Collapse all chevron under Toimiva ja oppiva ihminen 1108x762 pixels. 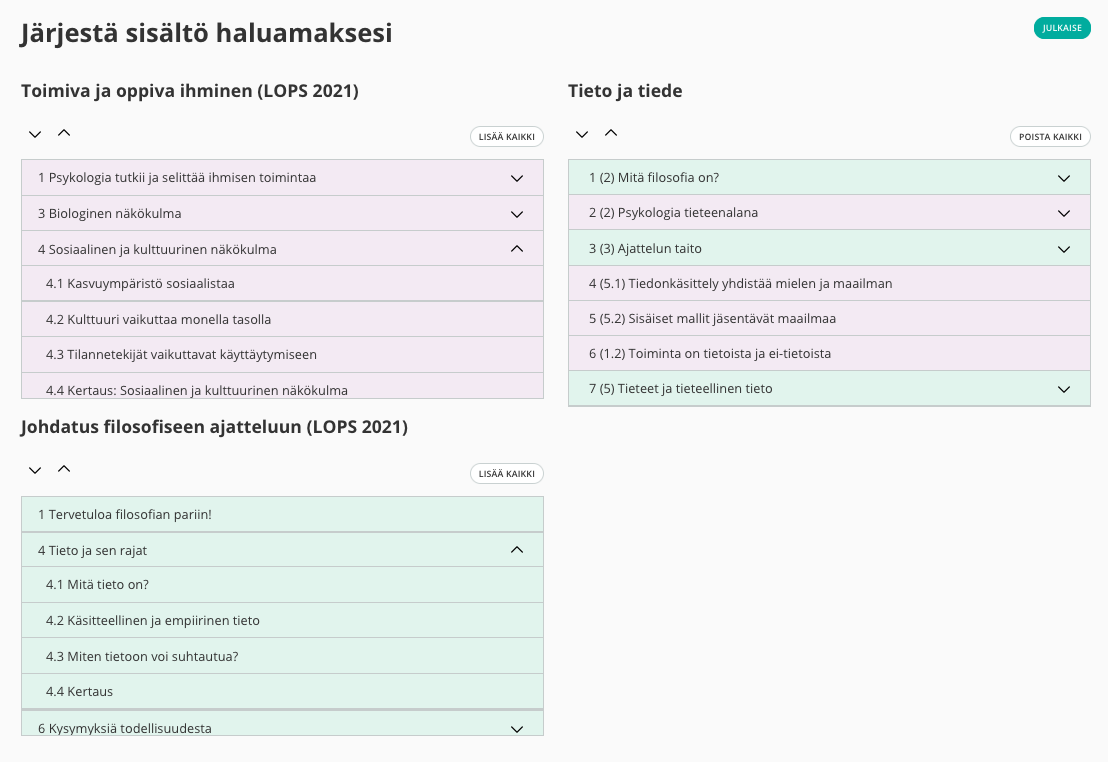(64, 133)
